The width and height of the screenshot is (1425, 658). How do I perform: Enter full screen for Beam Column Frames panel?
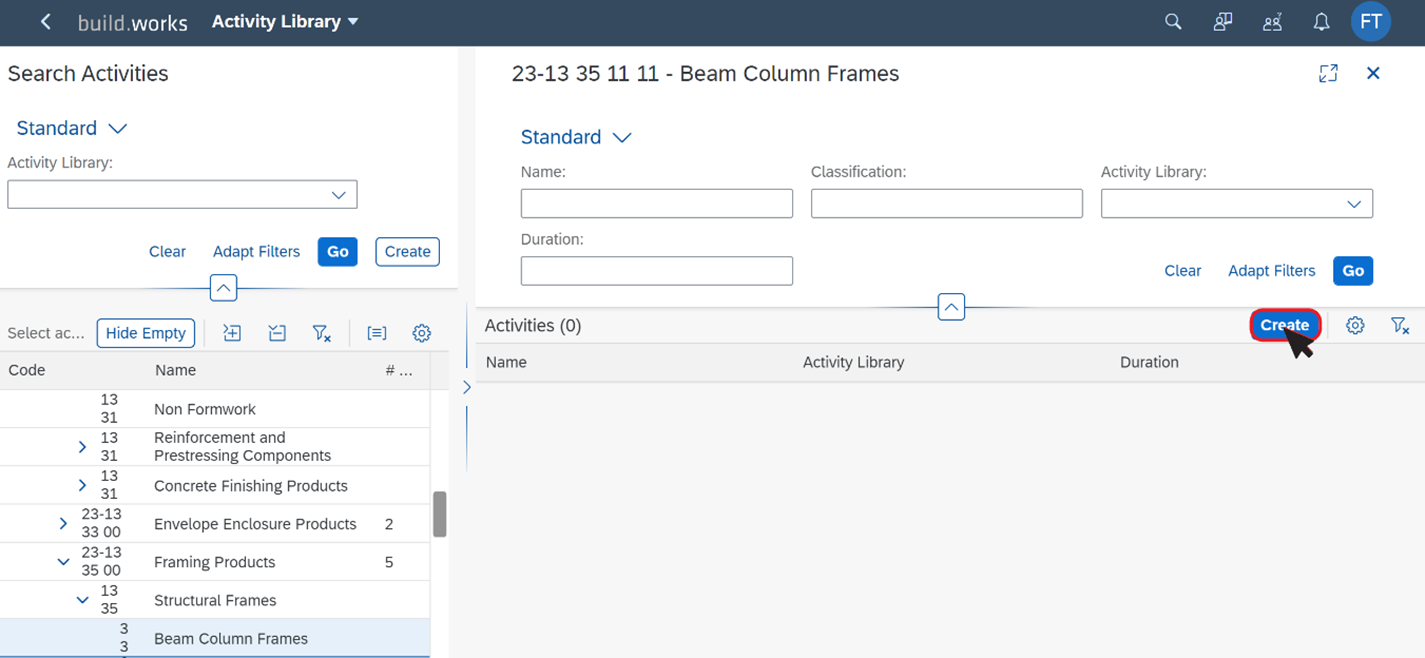[x=1328, y=73]
